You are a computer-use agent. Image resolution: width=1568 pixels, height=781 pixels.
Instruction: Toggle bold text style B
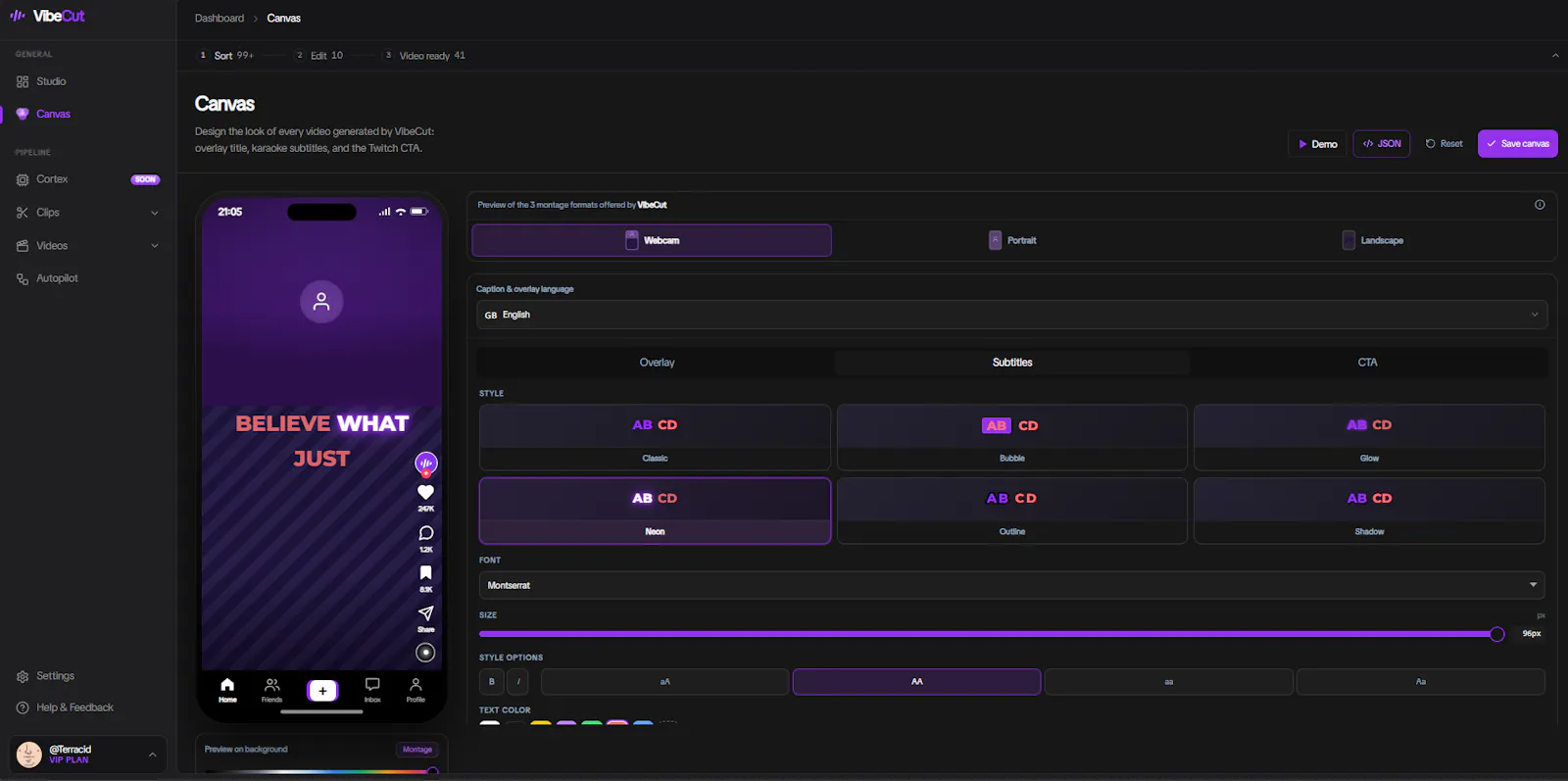(x=492, y=682)
